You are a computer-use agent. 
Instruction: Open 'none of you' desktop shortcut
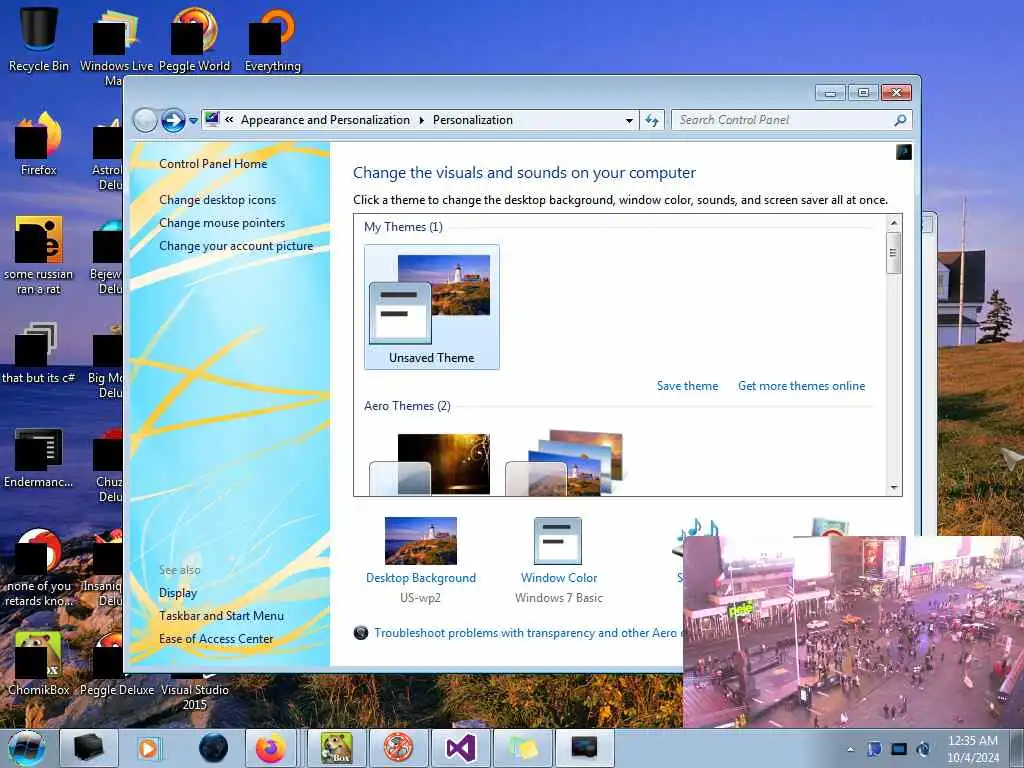(x=39, y=567)
